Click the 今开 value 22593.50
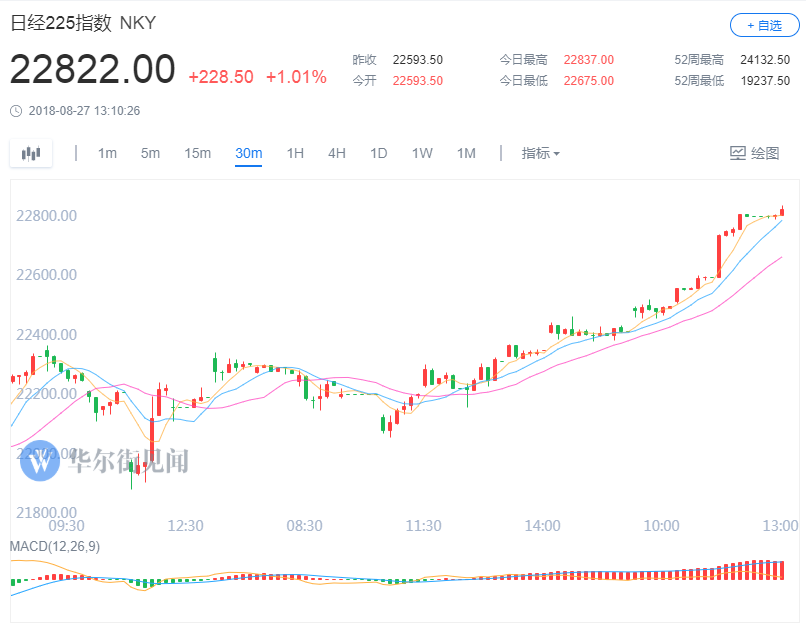This screenshot has height=629, width=806. [418, 81]
